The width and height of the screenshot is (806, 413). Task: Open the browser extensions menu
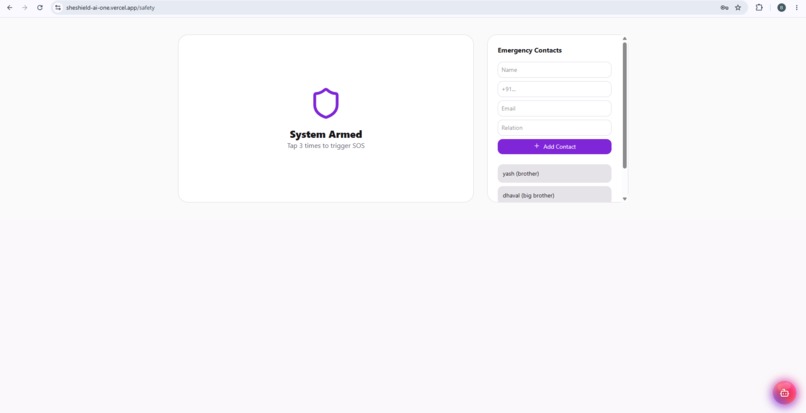759,8
